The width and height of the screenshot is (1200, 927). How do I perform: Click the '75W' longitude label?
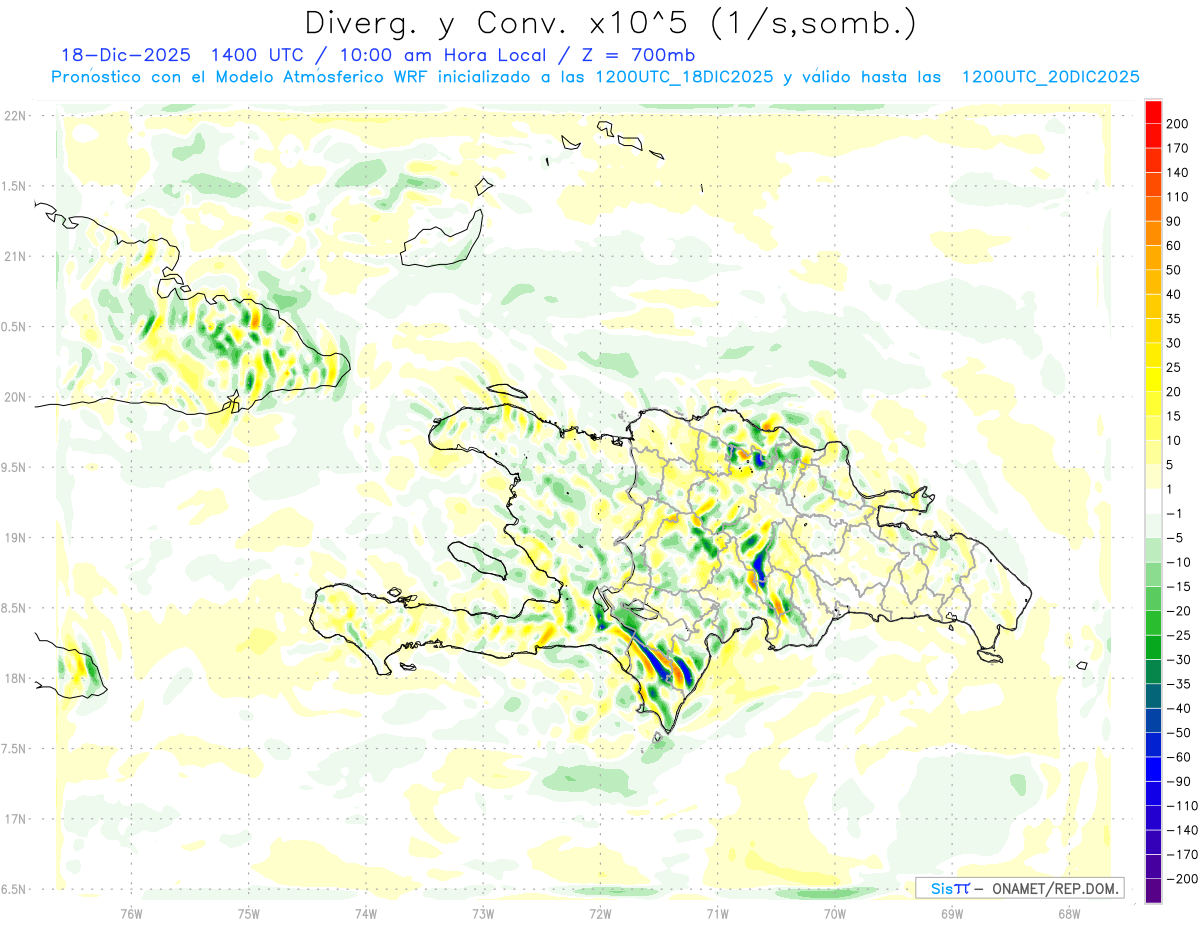[249, 912]
